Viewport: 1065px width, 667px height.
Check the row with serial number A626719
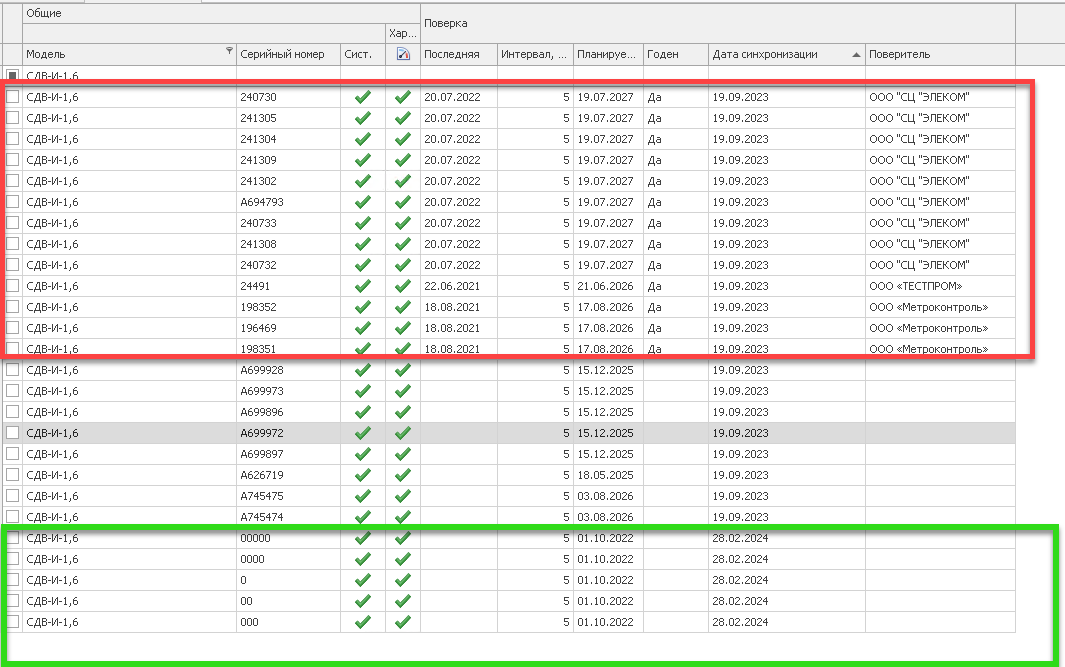click(13, 475)
